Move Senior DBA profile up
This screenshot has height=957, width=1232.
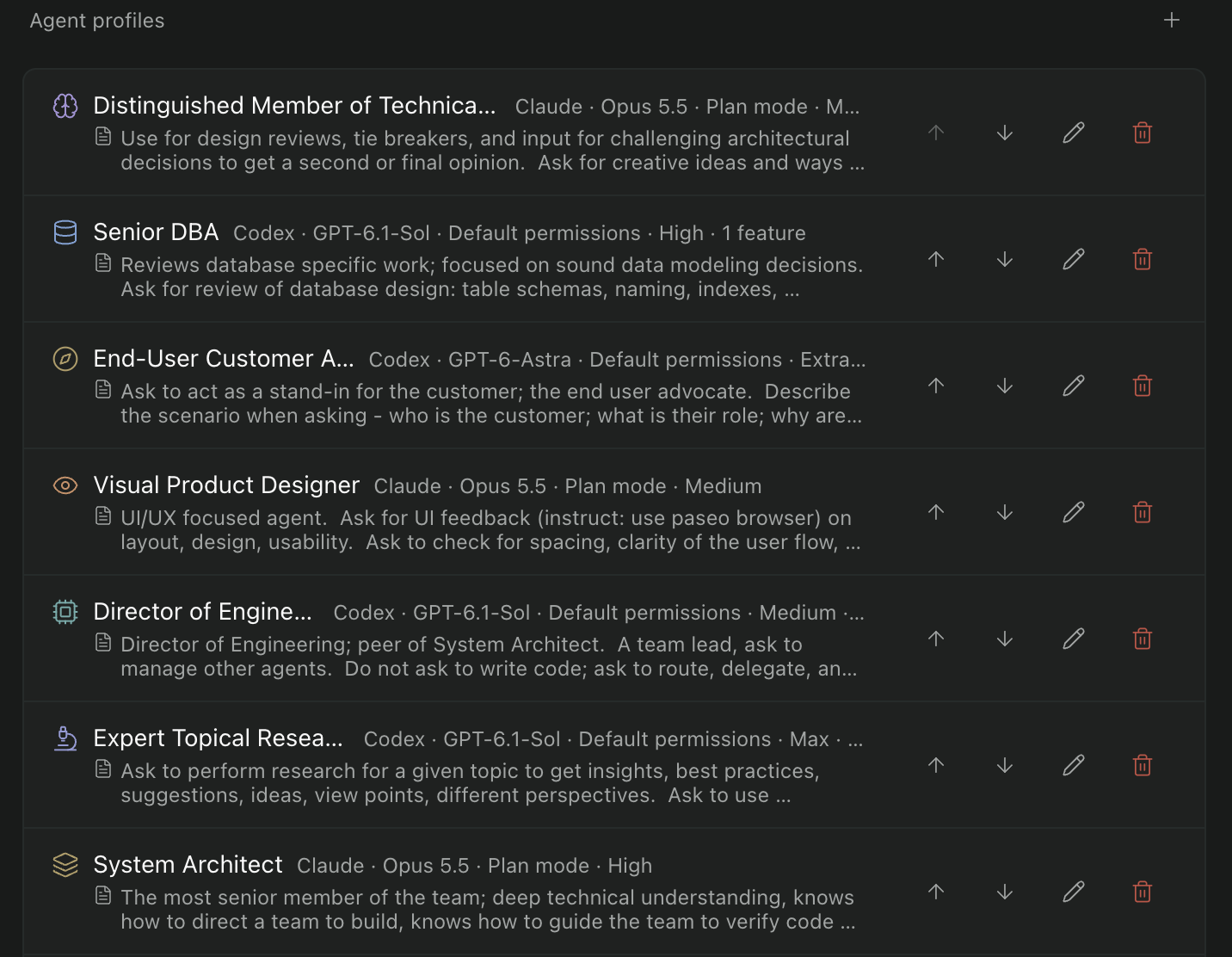[937, 259]
